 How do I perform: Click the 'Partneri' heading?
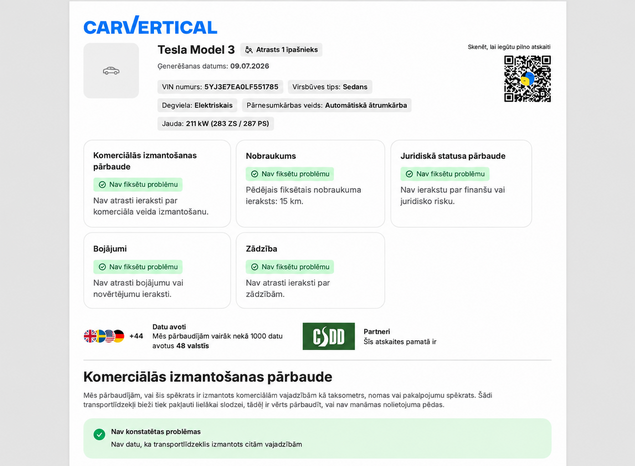tap(377, 331)
